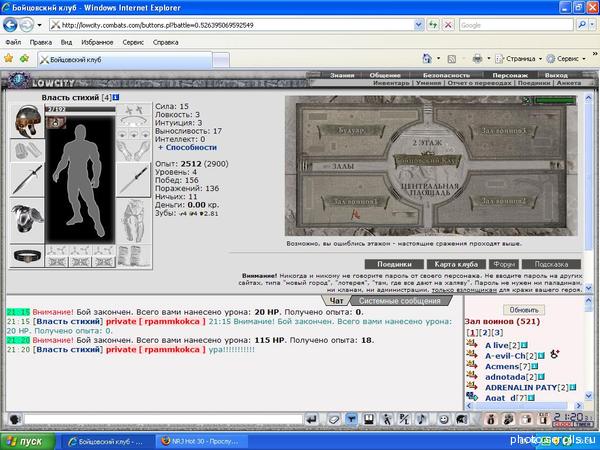Click the IE print icon

(x=477, y=59)
